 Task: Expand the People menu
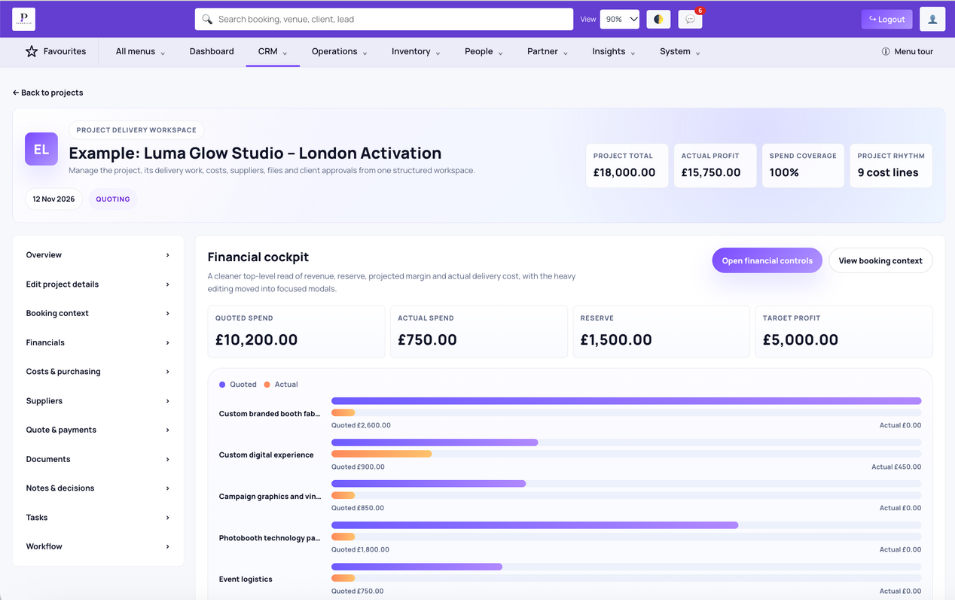coord(484,52)
